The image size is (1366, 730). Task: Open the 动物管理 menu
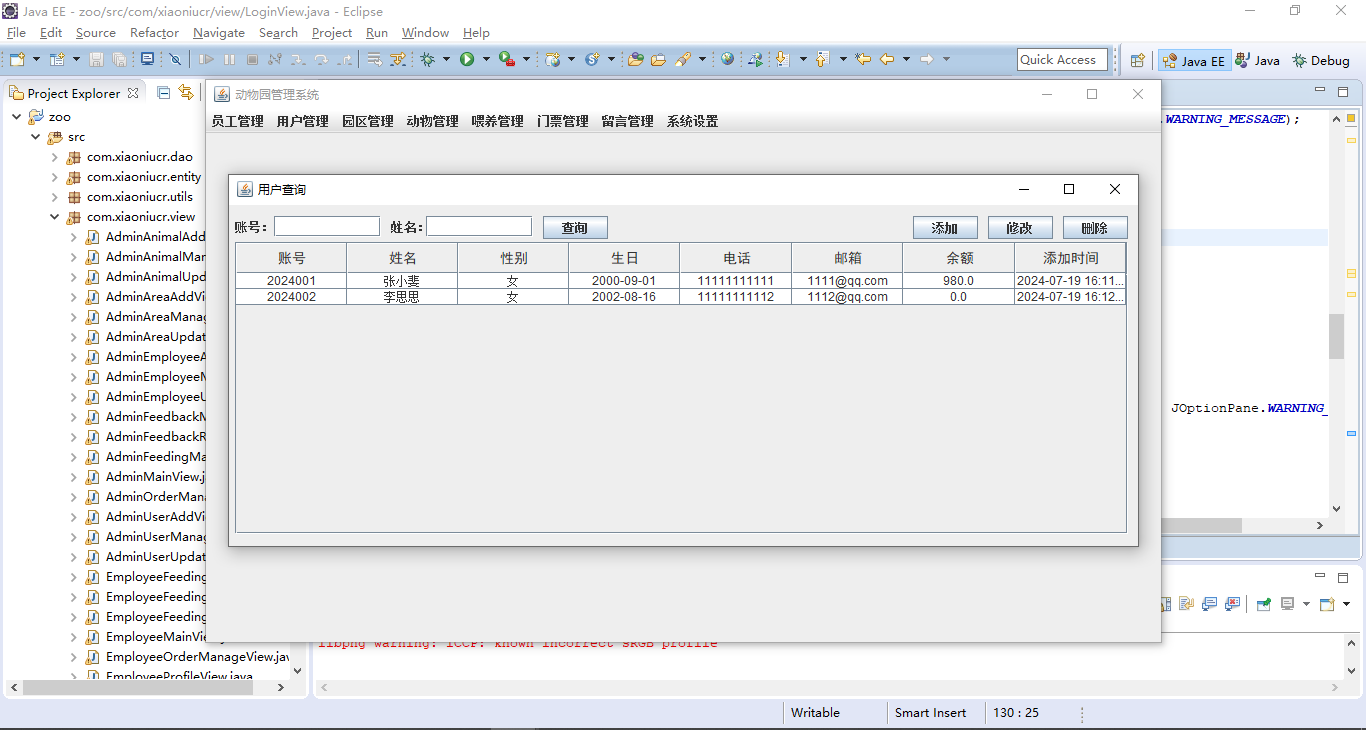coord(432,122)
